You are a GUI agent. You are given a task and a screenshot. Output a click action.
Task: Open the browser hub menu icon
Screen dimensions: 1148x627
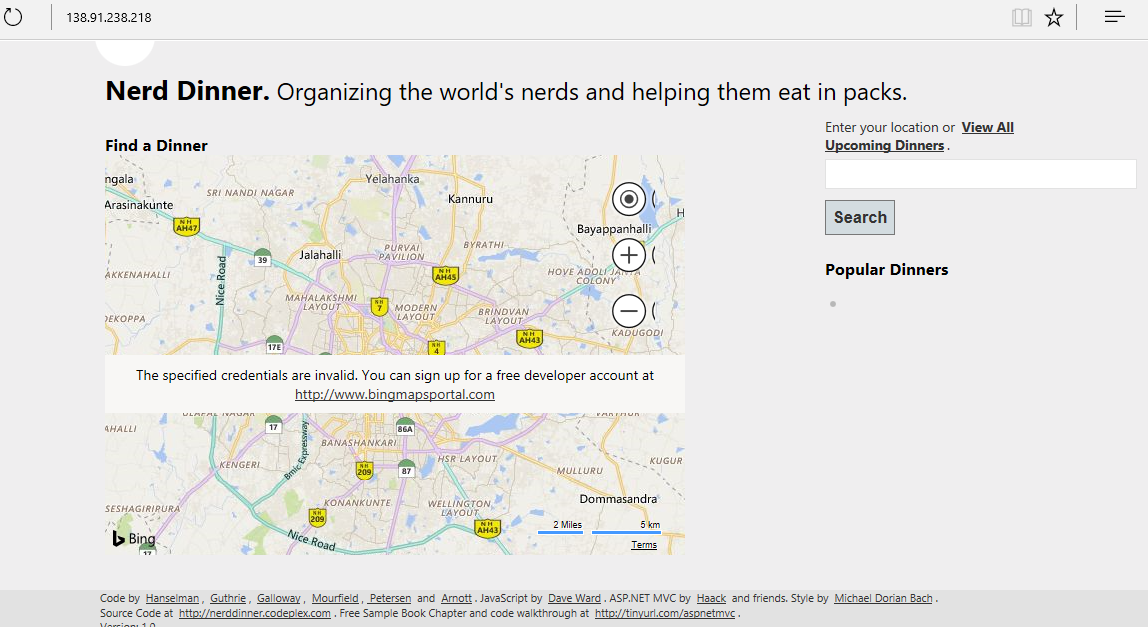(x=1114, y=17)
